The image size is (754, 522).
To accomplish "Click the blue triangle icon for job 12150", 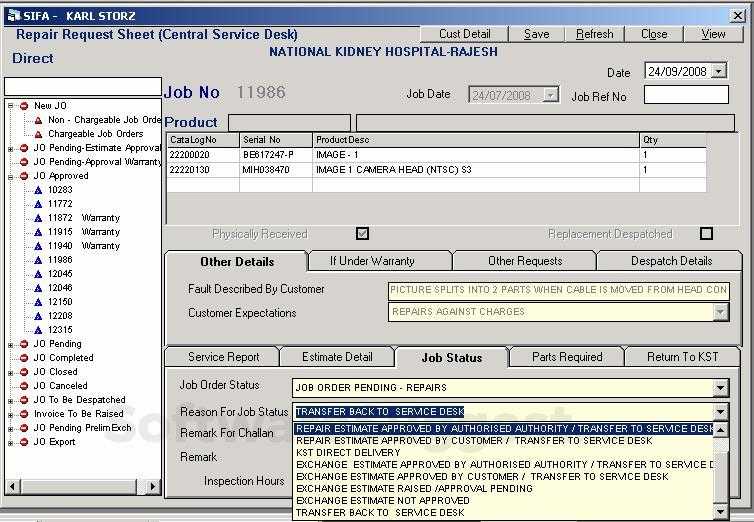I will pyautogui.click(x=38, y=302).
